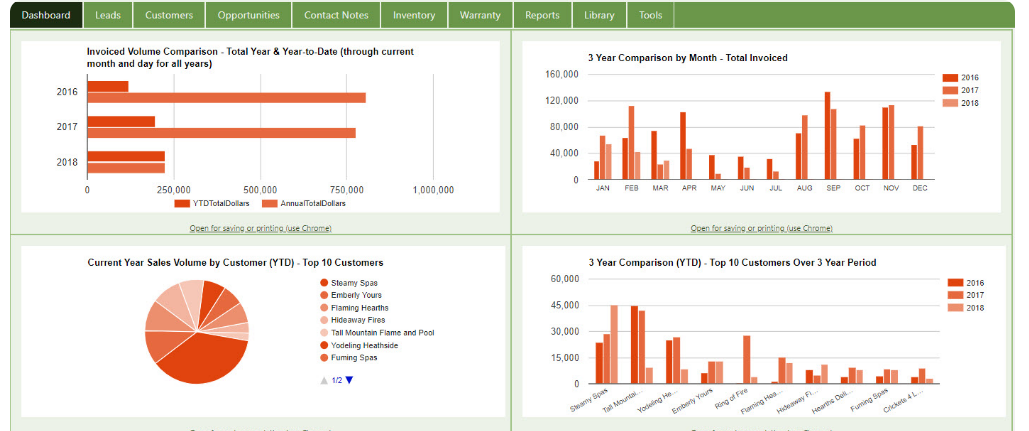This screenshot has width=1029, height=431.
Task: Open the Contact Notes tab
Action: click(336, 15)
